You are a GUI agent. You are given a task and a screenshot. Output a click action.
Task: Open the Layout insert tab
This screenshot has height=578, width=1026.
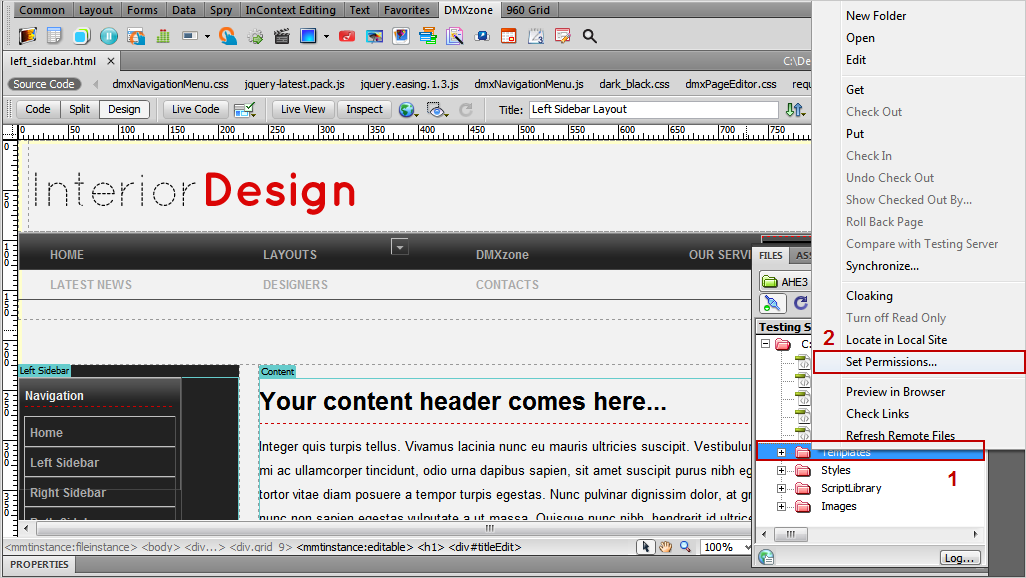click(x=96, y=10)
